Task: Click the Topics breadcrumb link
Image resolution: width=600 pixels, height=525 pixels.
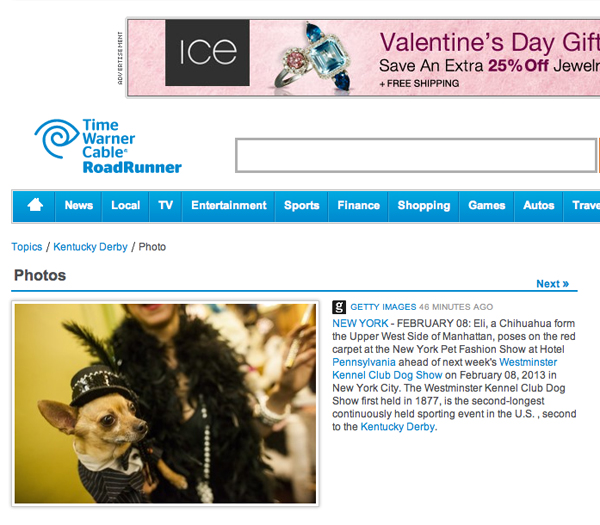Action: tap(27, 247)
